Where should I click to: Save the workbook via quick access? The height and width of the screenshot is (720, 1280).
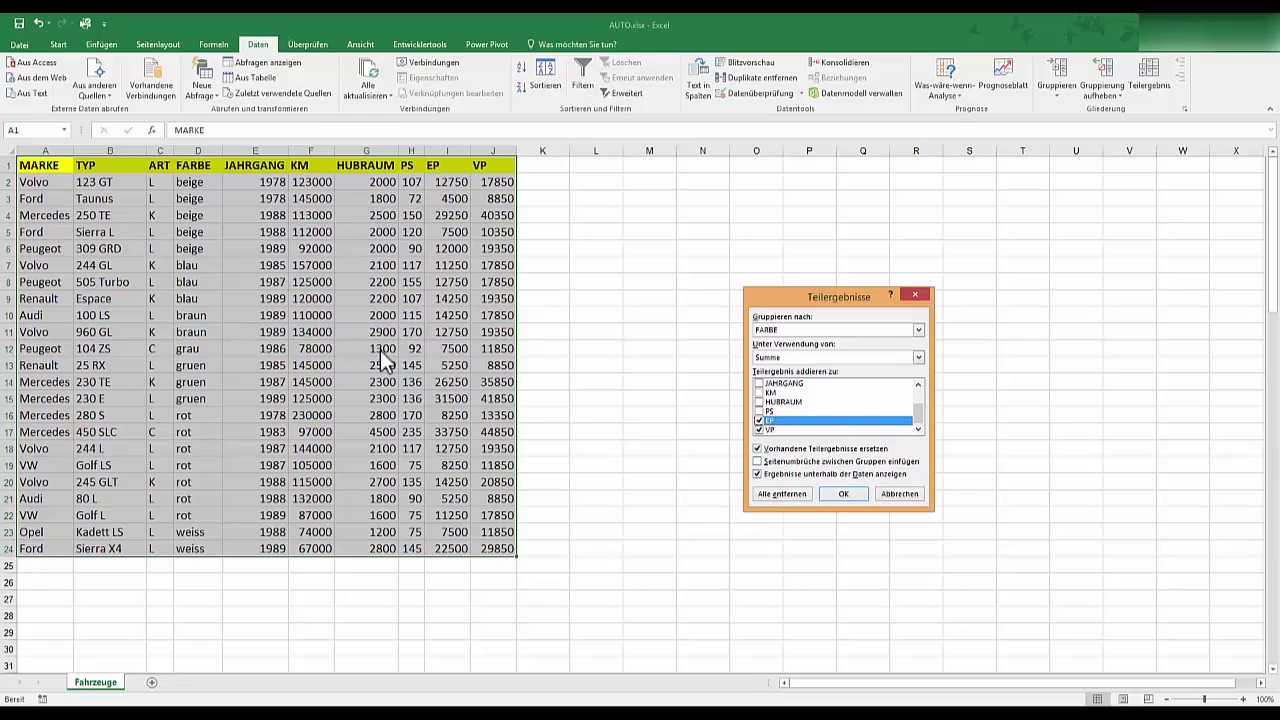tap(18, 23)
